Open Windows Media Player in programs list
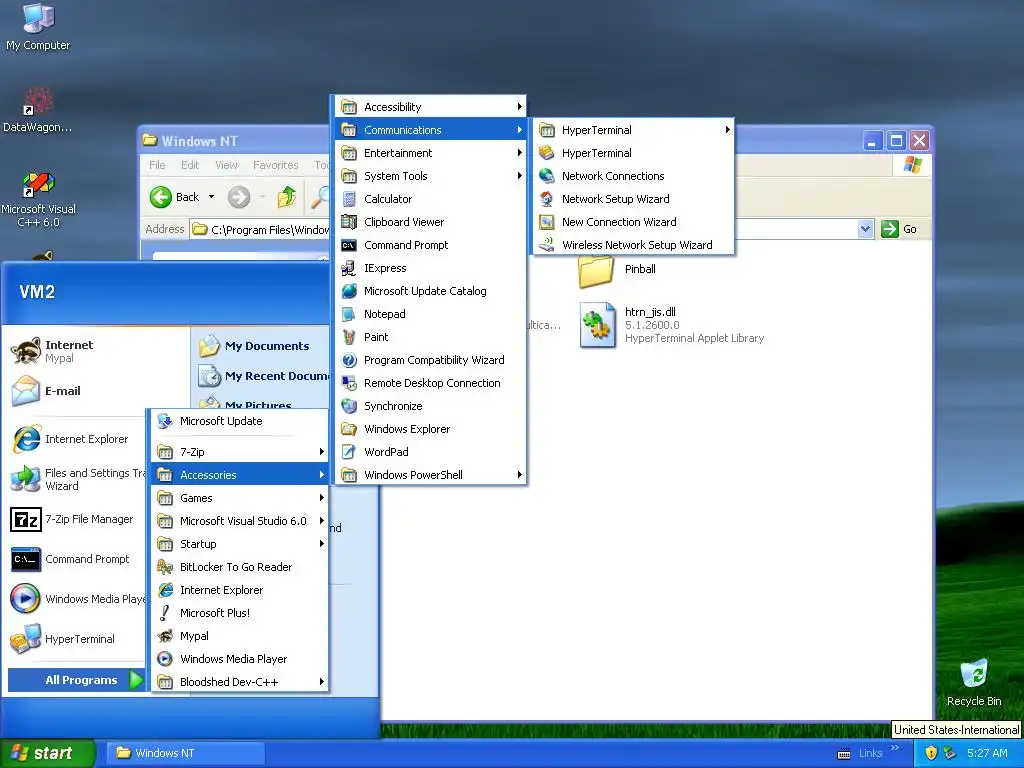1024x768 pixels. 239,659
